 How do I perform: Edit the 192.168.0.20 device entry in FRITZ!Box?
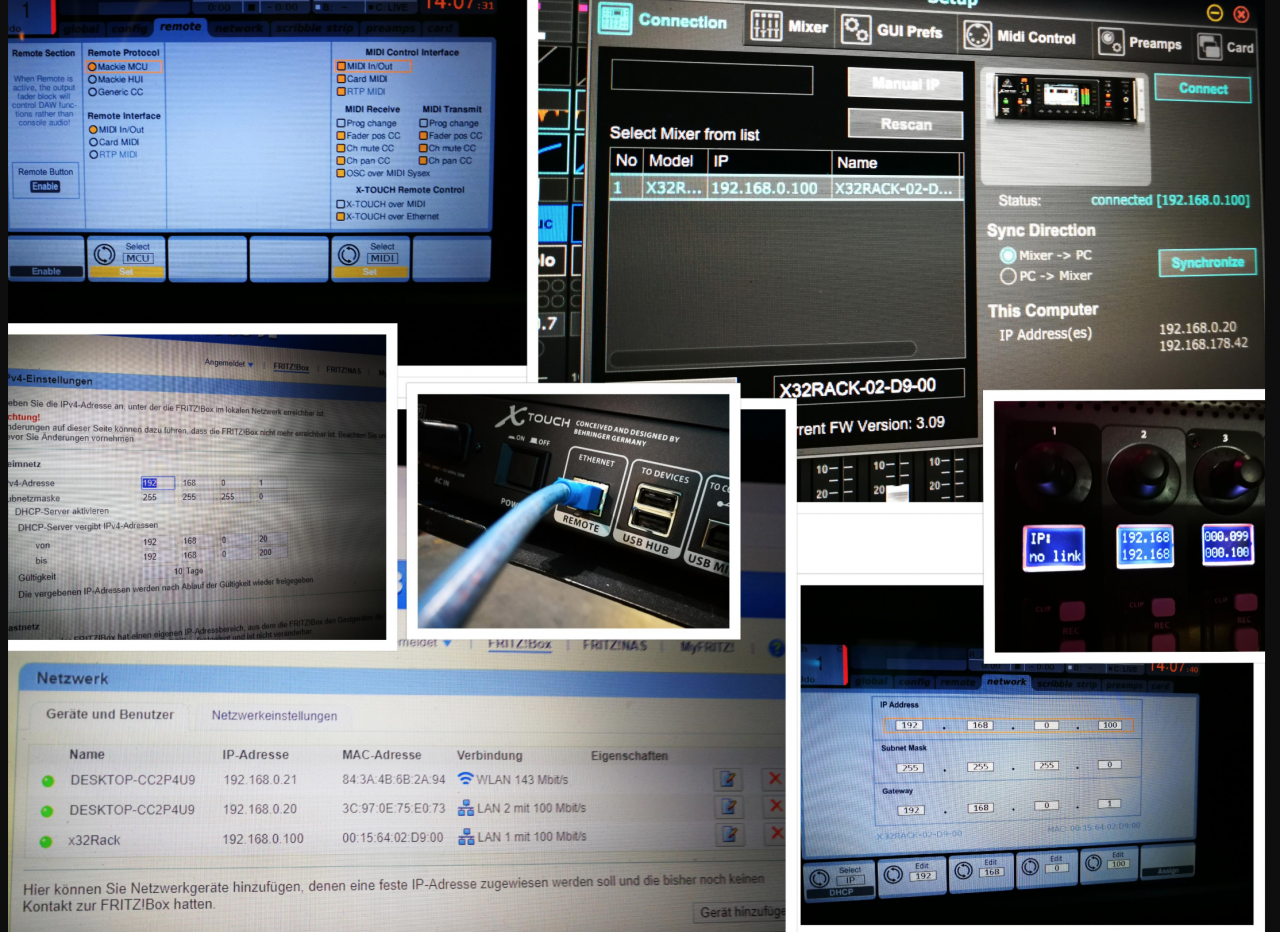point(730,807)
